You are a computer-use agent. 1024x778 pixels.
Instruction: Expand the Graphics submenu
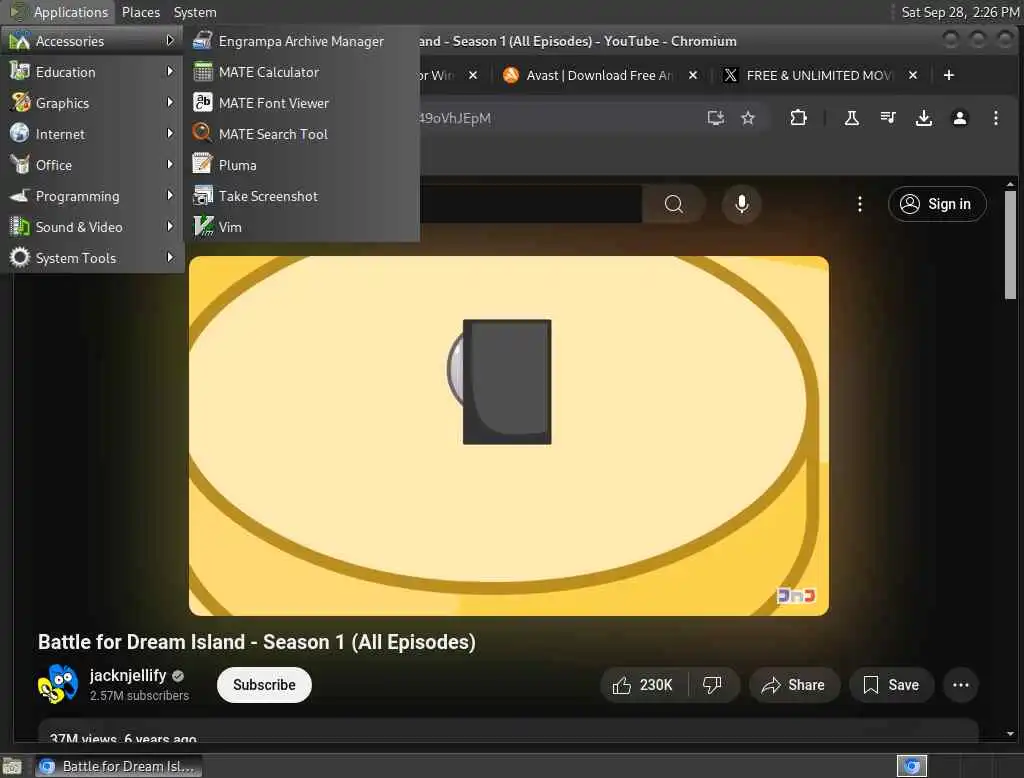[92, 103]
